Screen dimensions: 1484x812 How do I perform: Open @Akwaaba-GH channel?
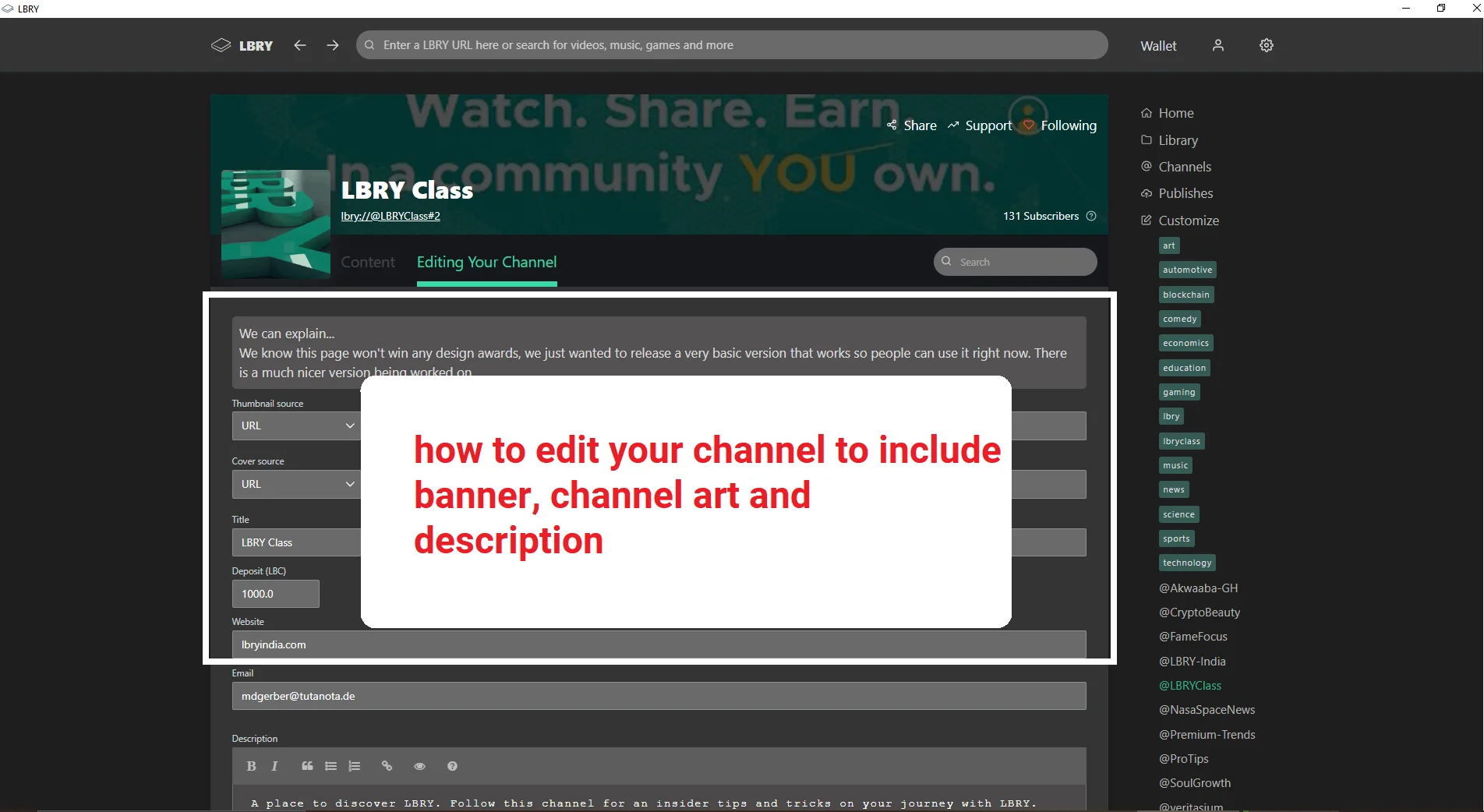tap(1198, 588)
